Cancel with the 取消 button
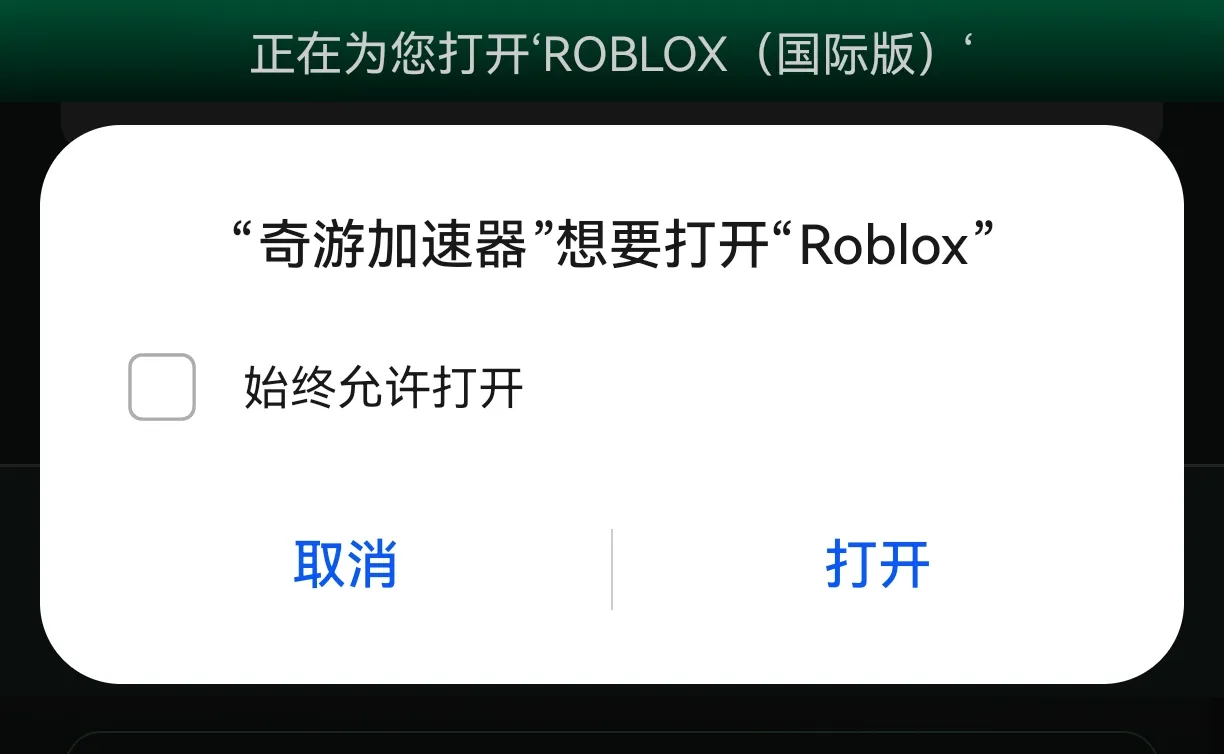 coord(345,564)
